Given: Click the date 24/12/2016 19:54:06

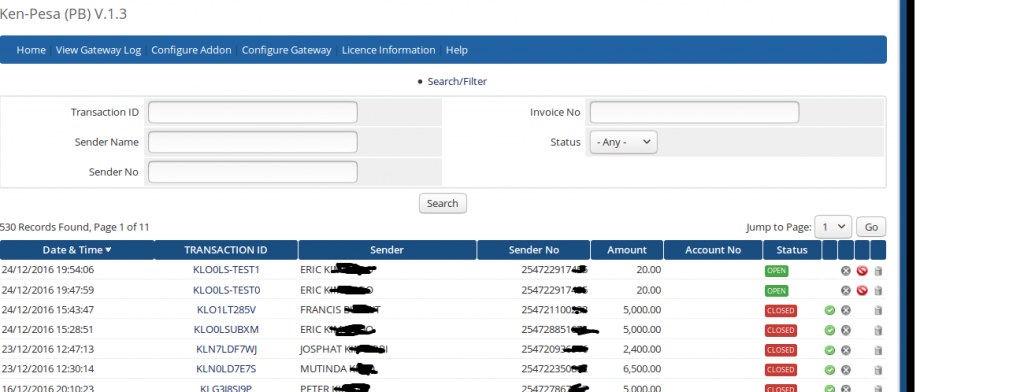Looking at the screenshot, I should tap(48, 269).
